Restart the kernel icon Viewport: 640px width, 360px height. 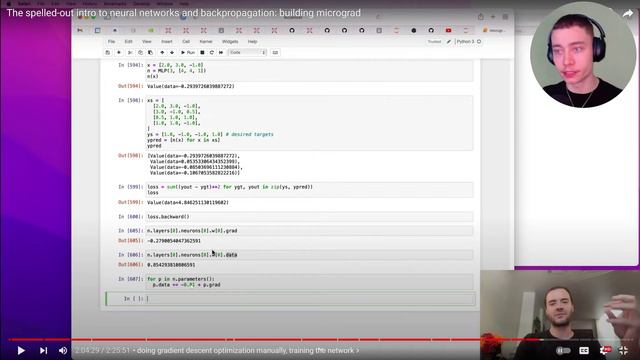point(211,53)
